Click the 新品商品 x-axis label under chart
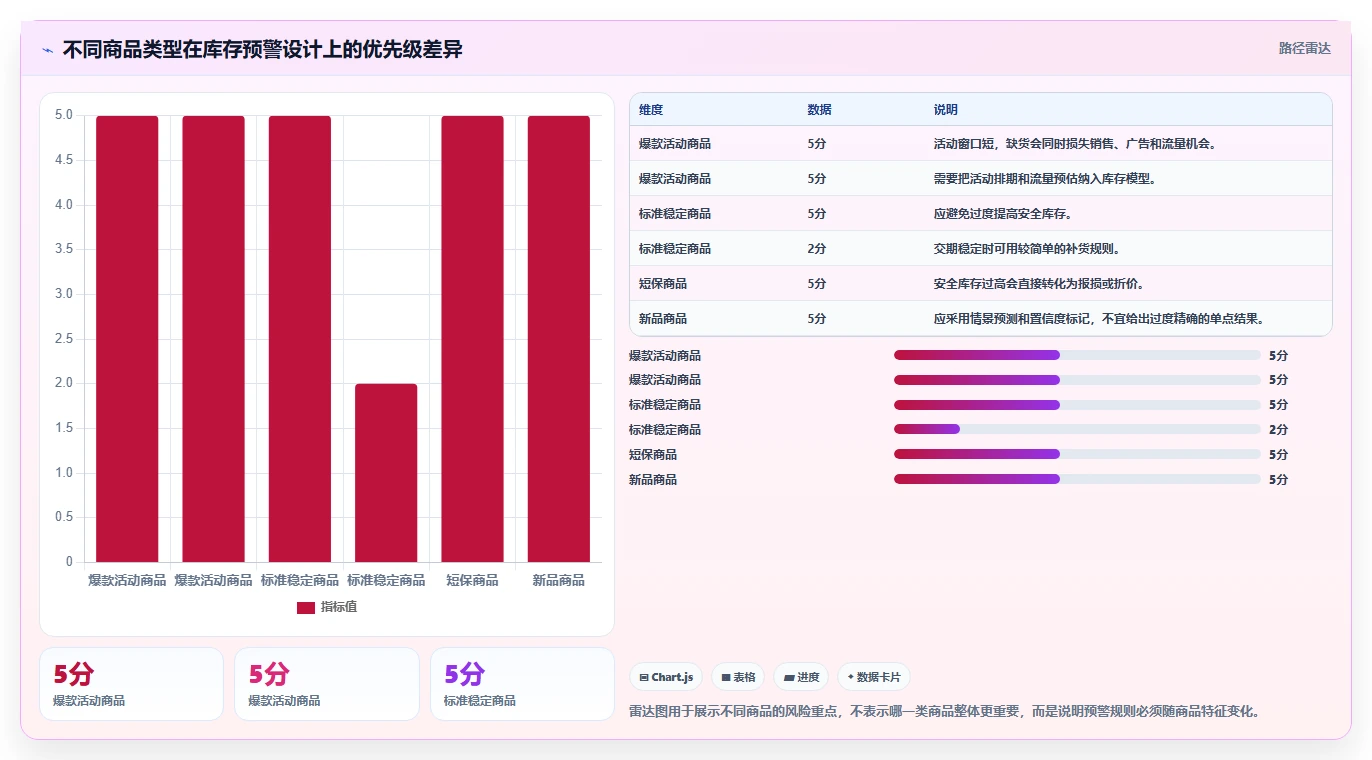The width and height of the screenshot is (1372, 760). coord(559,580)
